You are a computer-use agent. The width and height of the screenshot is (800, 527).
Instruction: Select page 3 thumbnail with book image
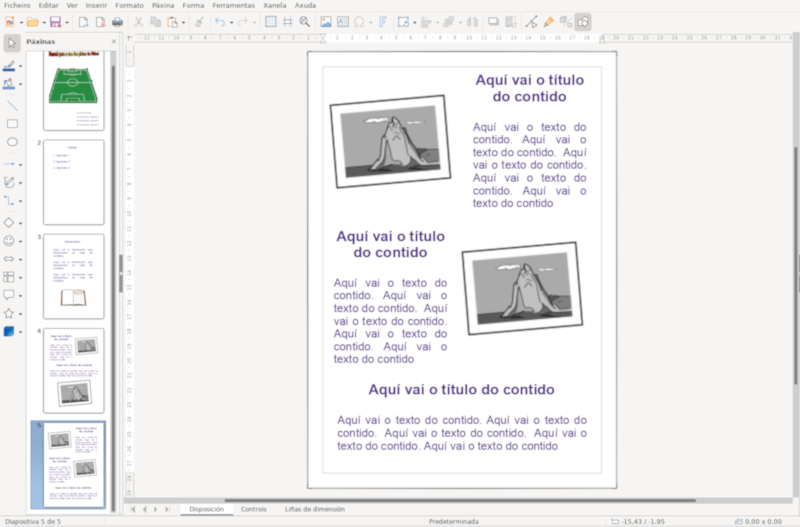tap(73, 275)
